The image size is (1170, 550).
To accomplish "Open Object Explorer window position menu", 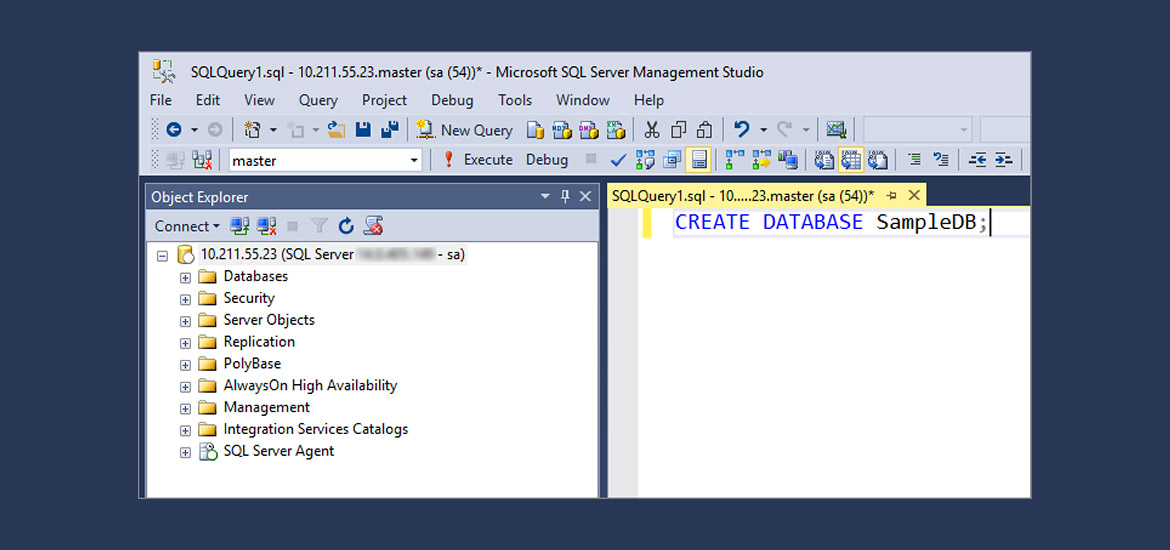I will point(545,196).
